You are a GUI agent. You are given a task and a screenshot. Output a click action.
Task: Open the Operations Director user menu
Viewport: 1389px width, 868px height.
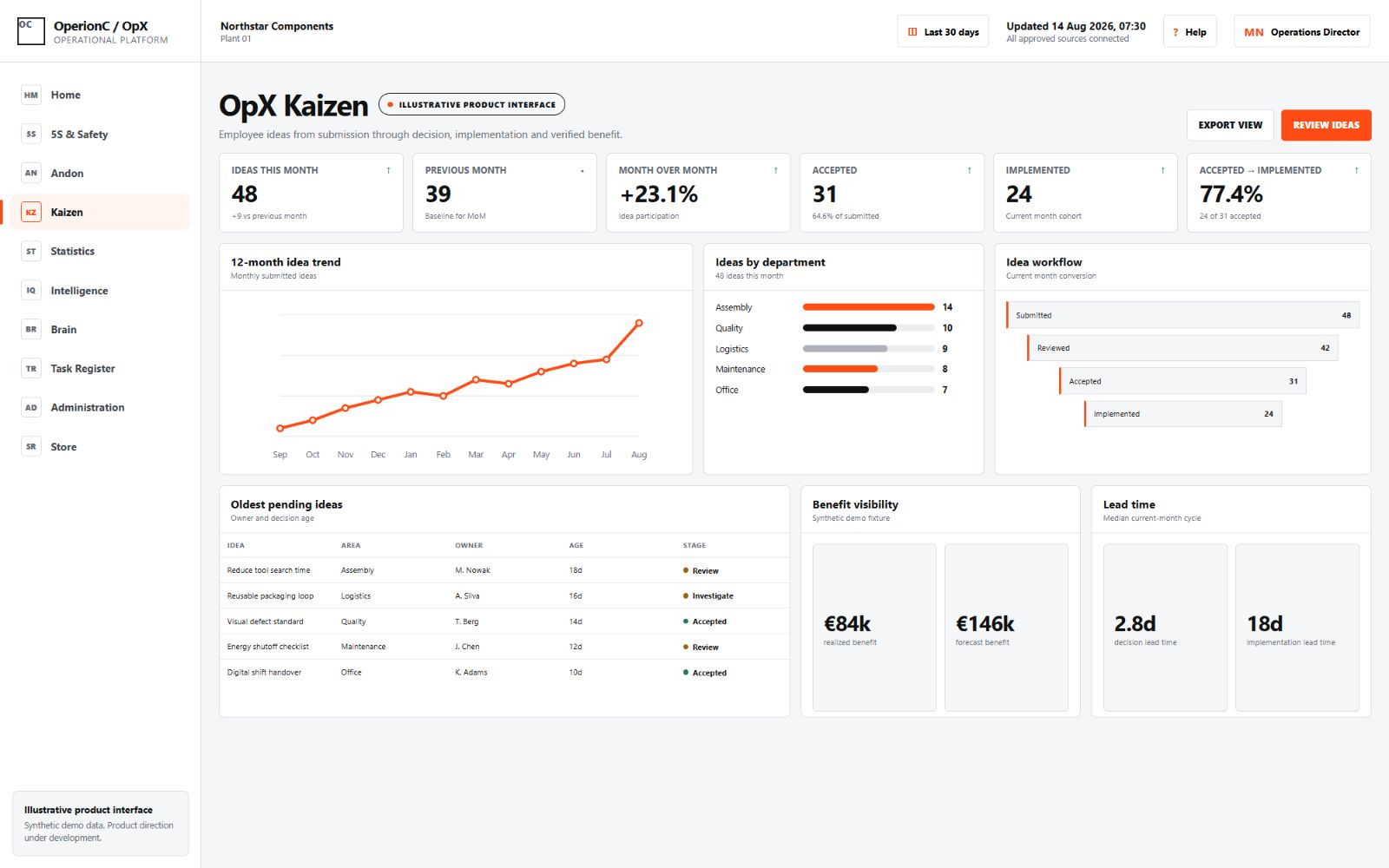tap(1301, 32)
